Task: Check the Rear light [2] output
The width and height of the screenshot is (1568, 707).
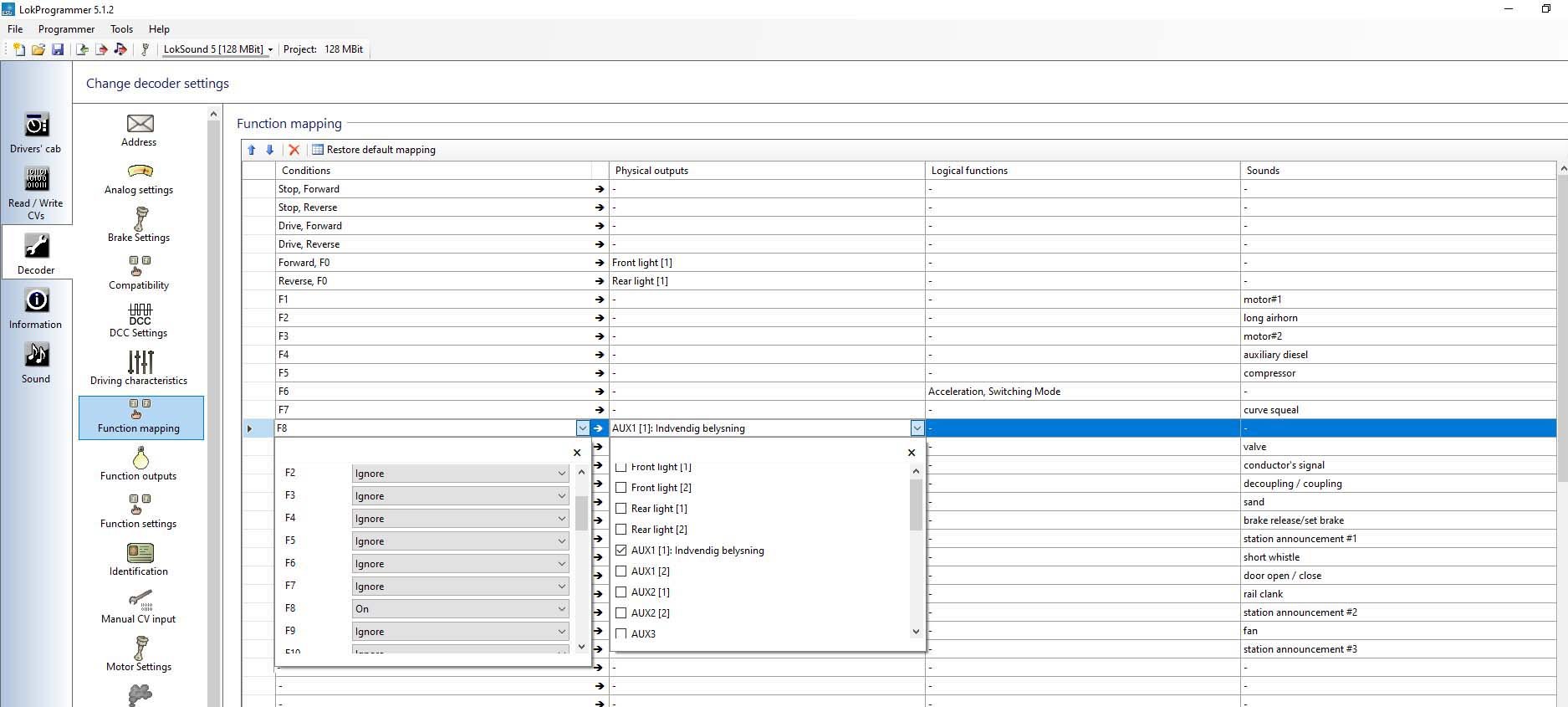Action: point(621,530)
